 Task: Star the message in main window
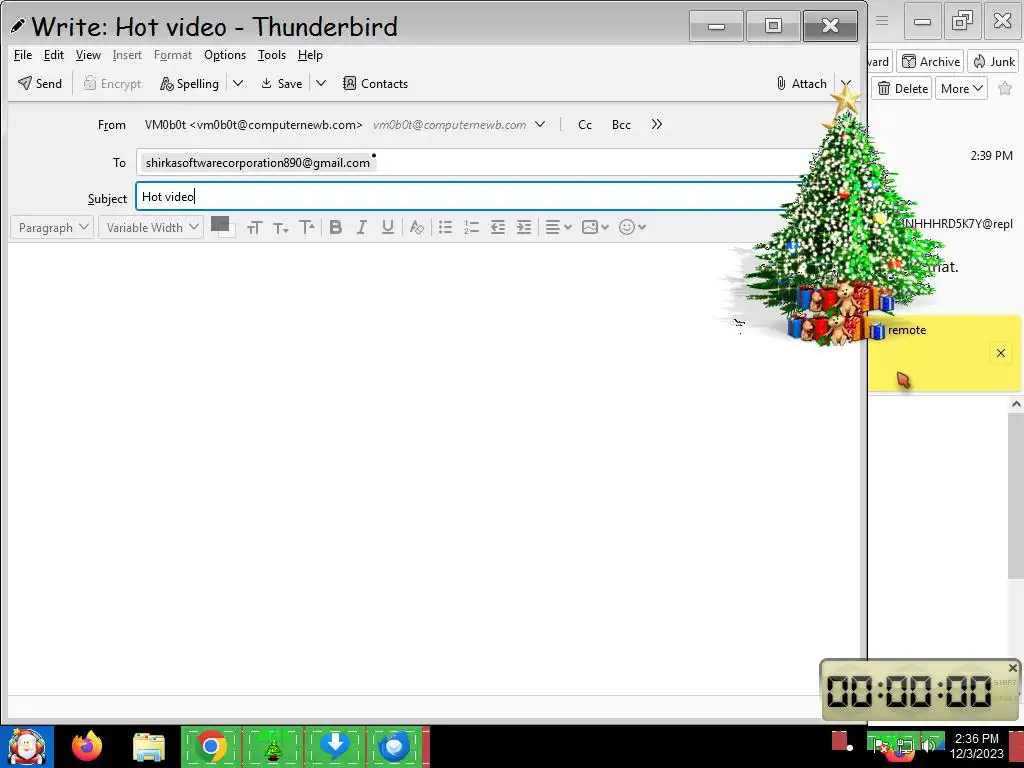[x=1005, y=88]
